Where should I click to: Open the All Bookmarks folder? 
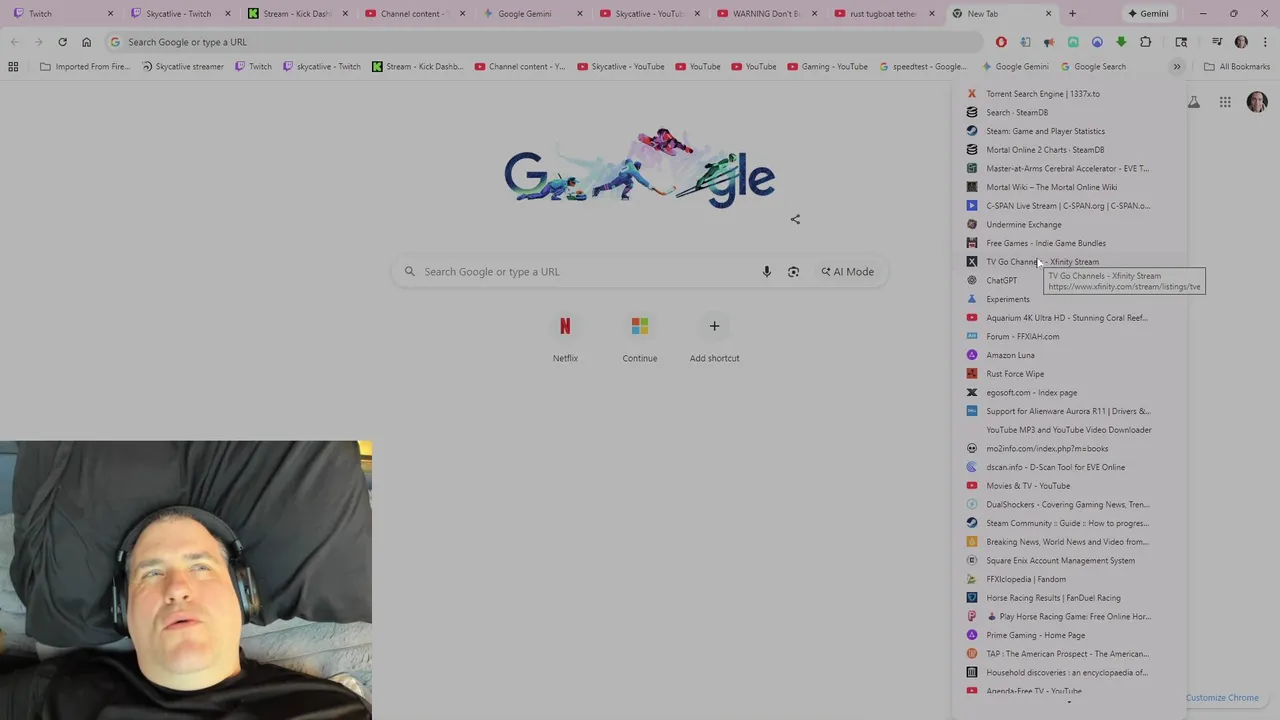click(1237, 67)
